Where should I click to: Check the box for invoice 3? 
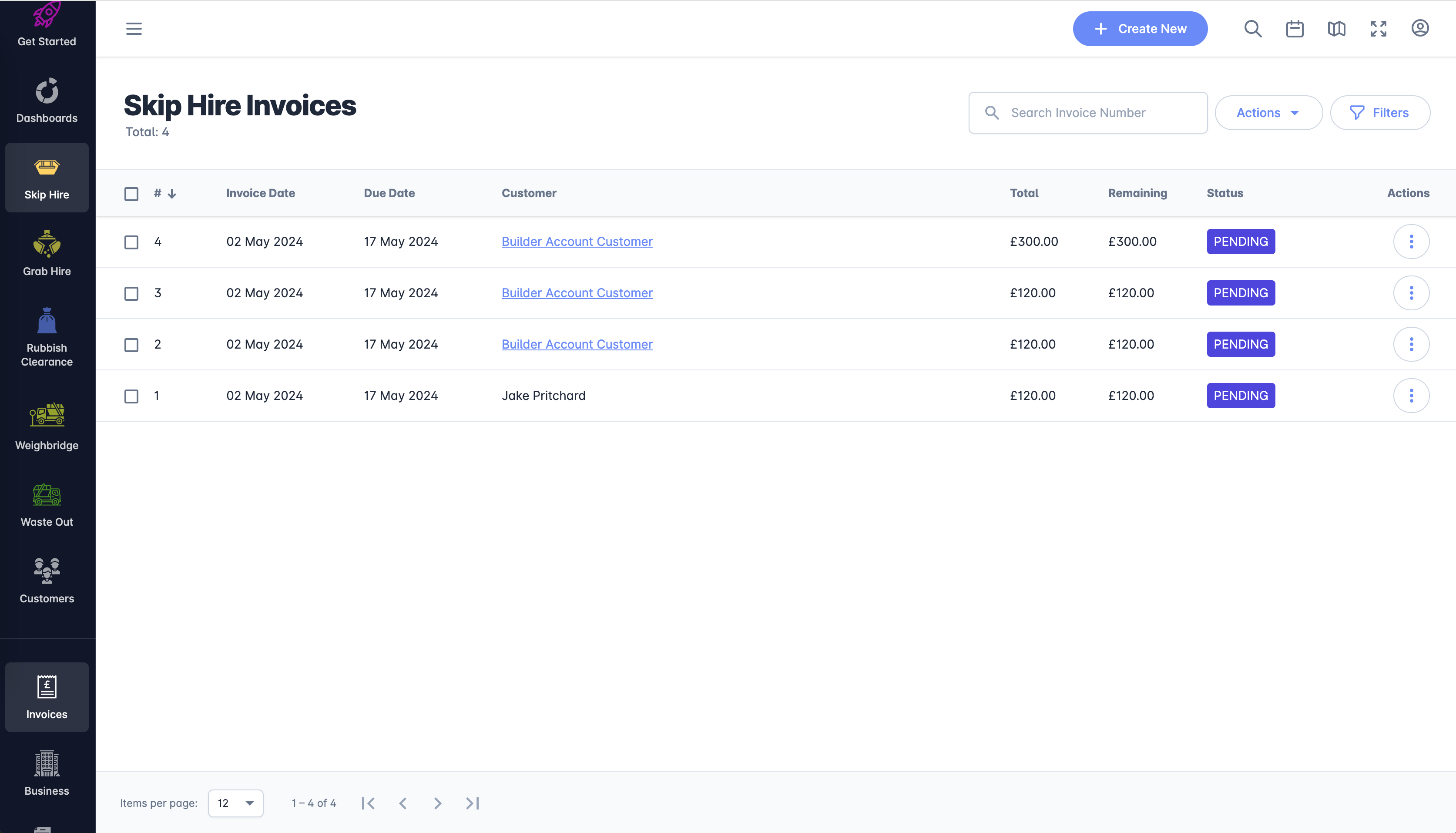pos(131,293)
